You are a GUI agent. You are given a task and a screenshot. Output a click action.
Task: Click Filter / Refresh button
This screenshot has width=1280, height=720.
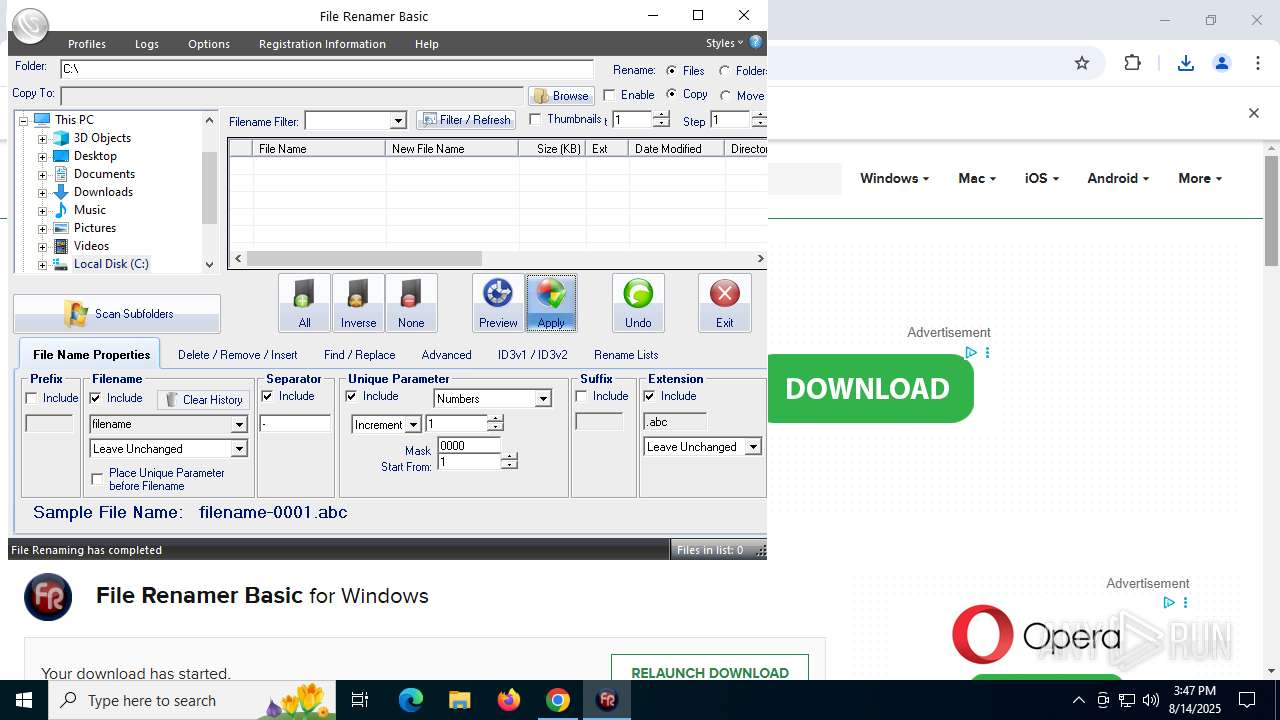coord(466,120)
